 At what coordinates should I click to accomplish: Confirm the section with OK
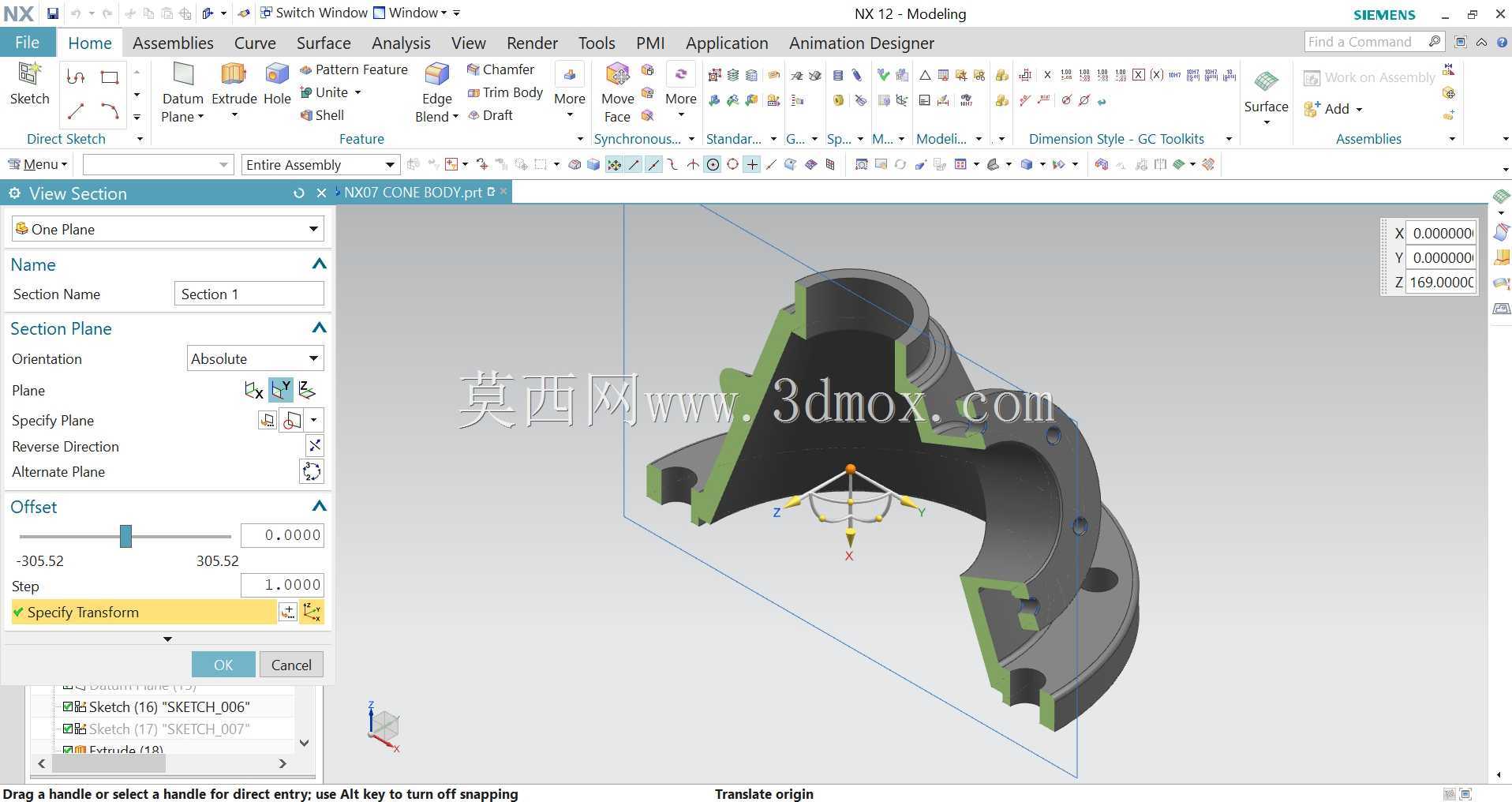(223, 665)
